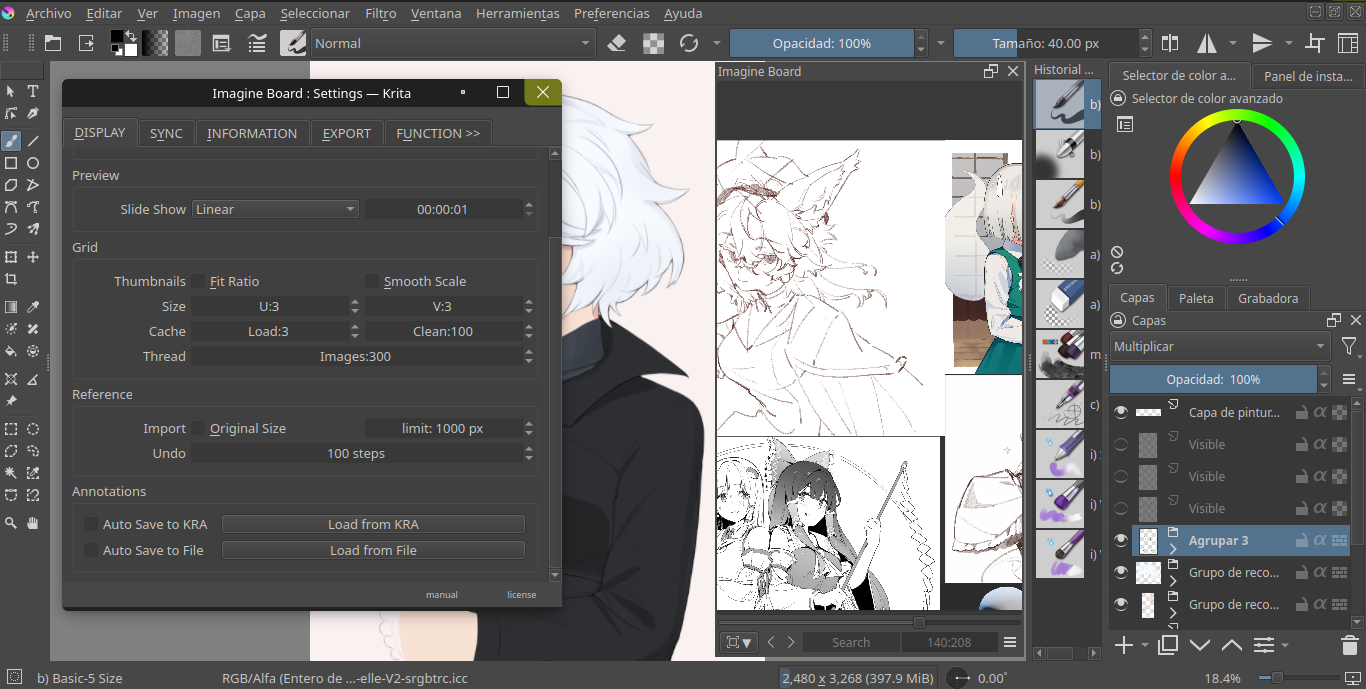Select the Text tool in toolbox
This screenshot has width=1366, height=689.
[33, 91]
